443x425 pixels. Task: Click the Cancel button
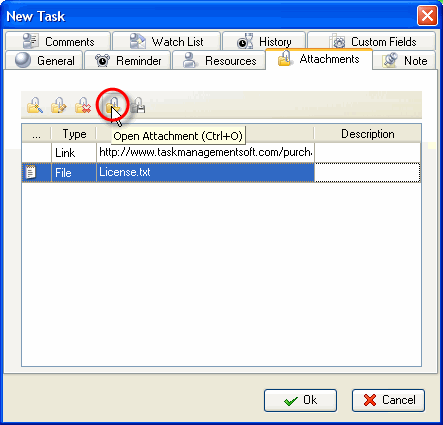[x=388, y=400]
